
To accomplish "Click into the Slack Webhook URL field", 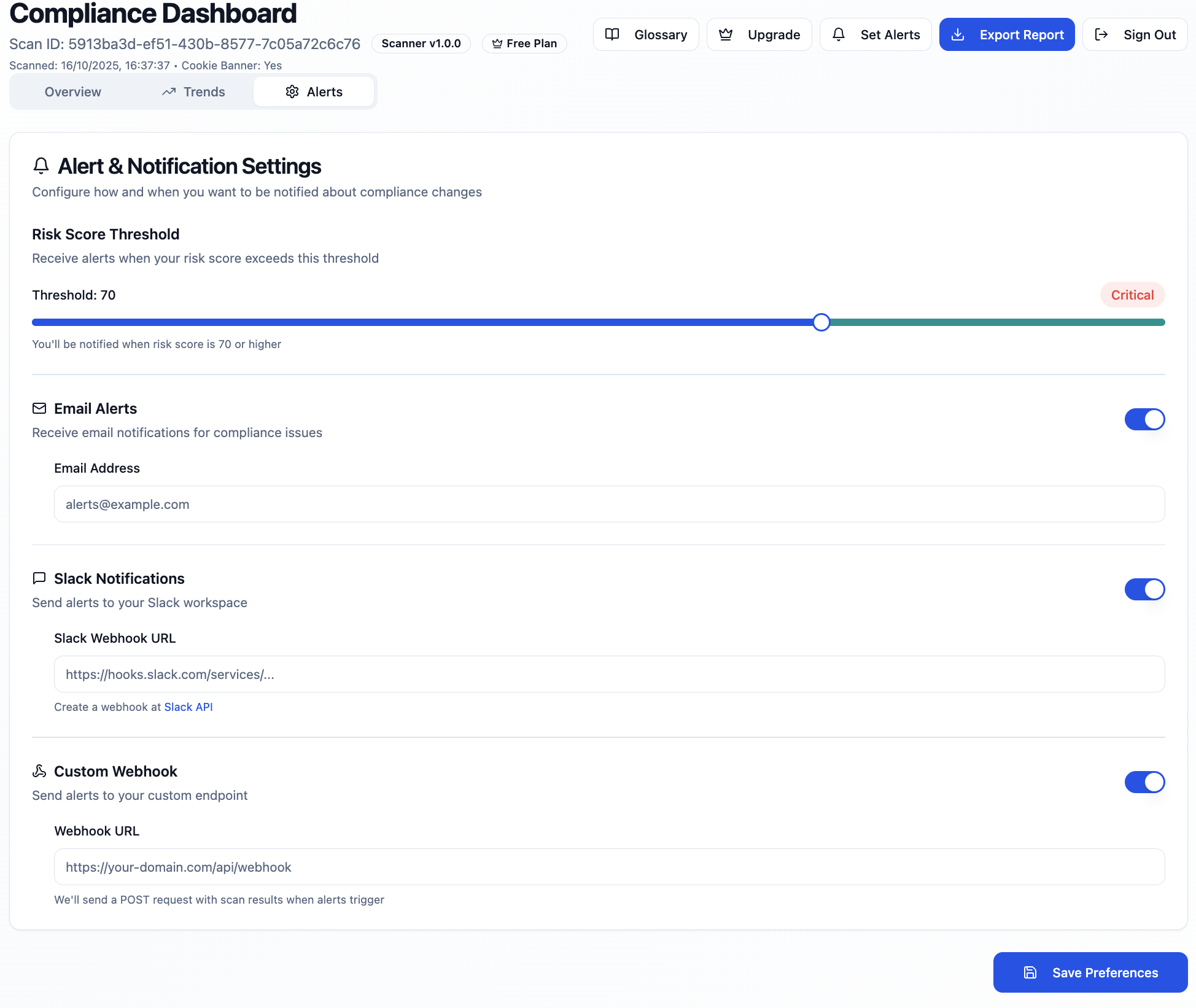I will tap(609, 674).
